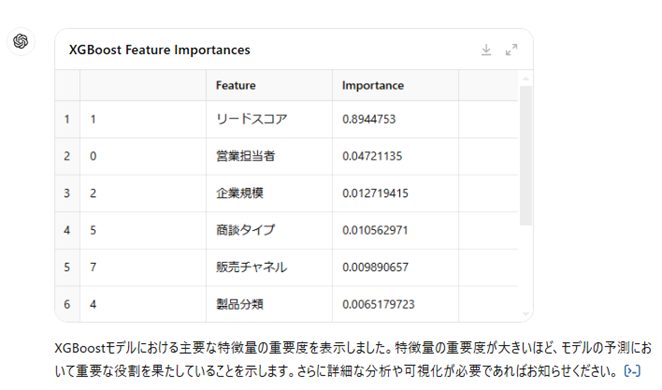Click the explanation paragraph starting XGBoostモデル

point(353,360)
